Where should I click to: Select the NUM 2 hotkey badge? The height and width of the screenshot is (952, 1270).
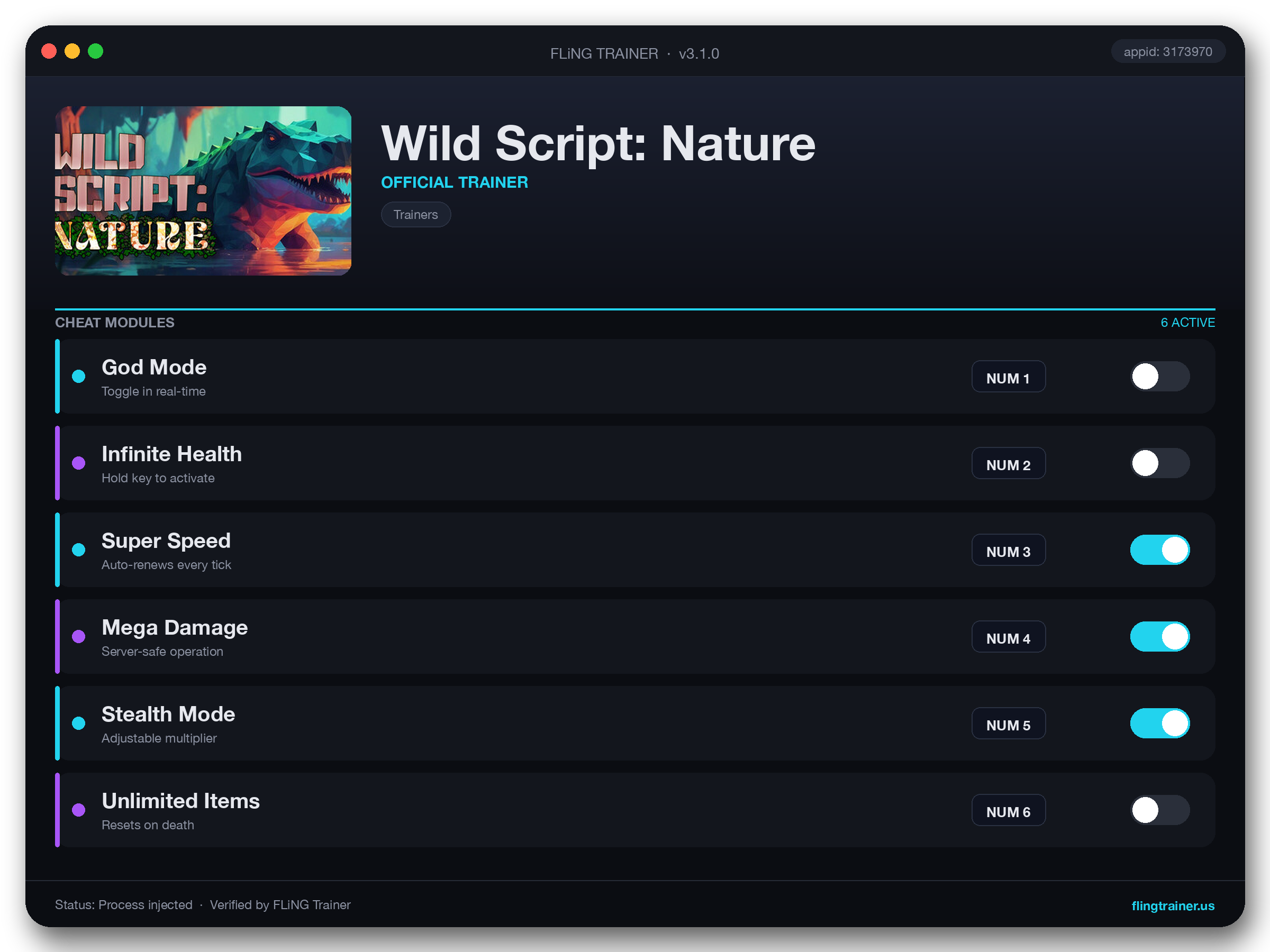(x=1008, y=463)
